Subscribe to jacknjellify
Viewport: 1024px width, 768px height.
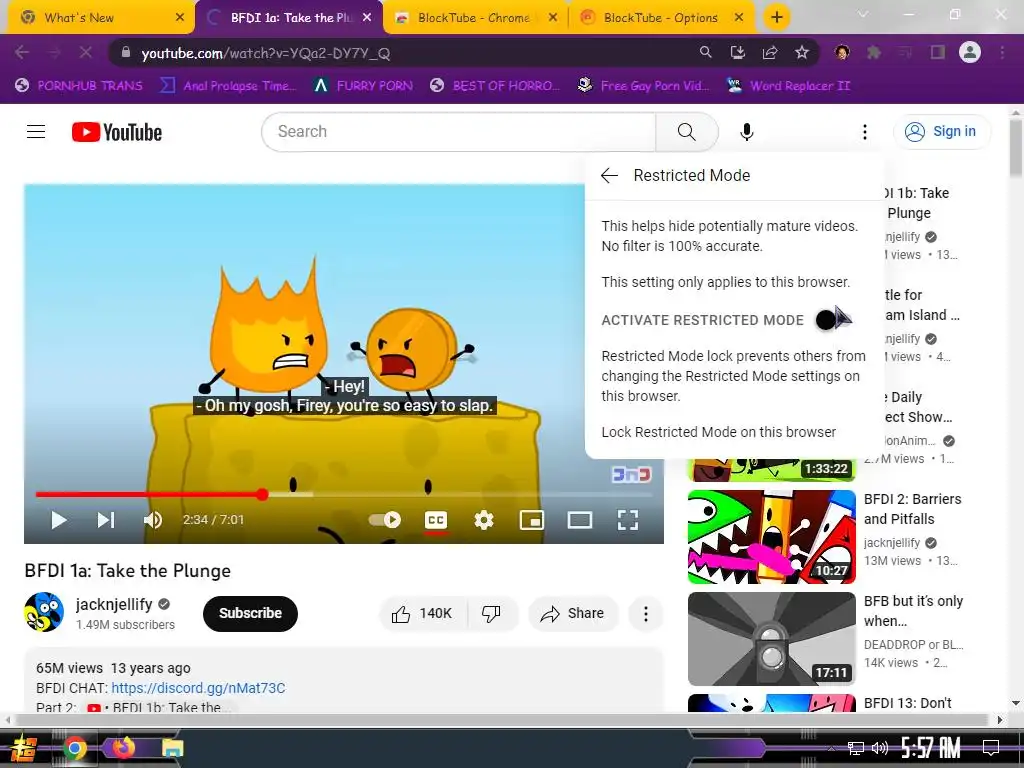[x=250, y=613]
